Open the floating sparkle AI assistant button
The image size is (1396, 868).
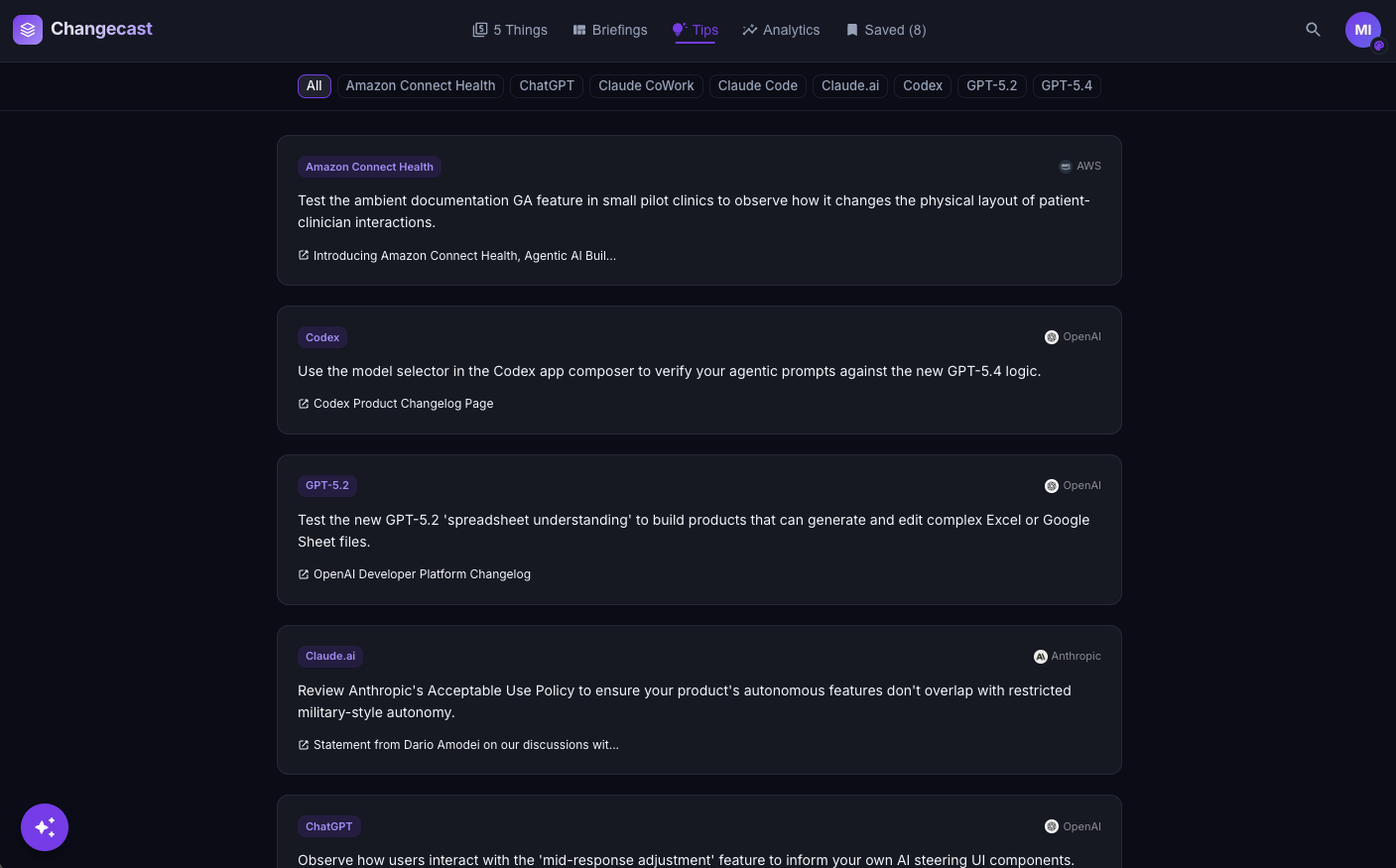45,826
